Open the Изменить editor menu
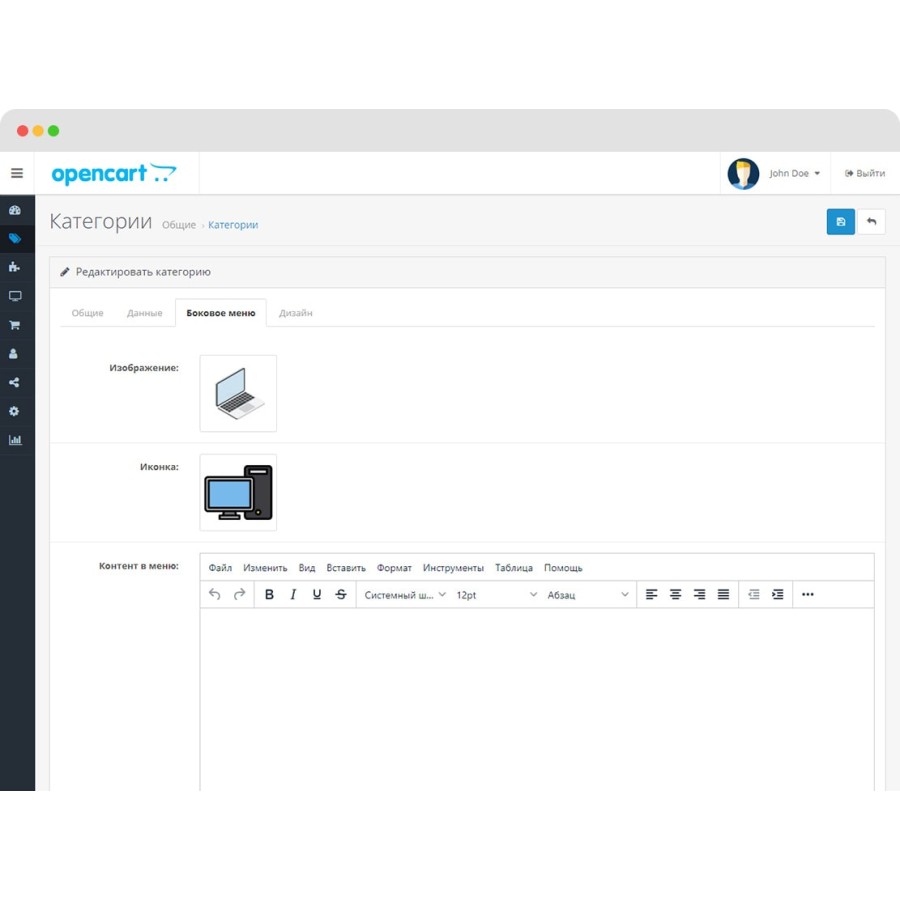The height and width of the screenshot is (900, 900). tap(265, 568)
